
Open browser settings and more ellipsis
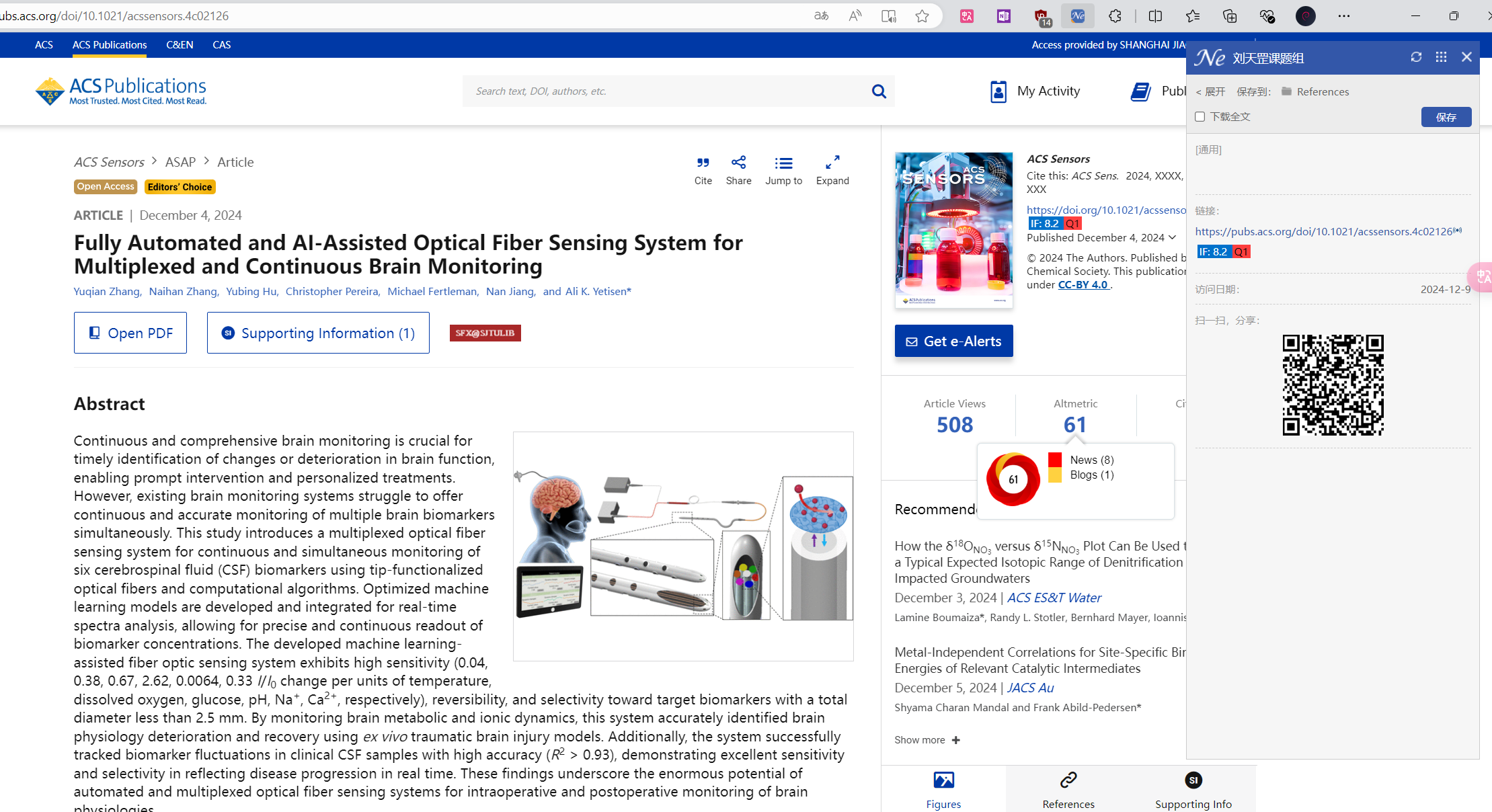click(1343, 16)
